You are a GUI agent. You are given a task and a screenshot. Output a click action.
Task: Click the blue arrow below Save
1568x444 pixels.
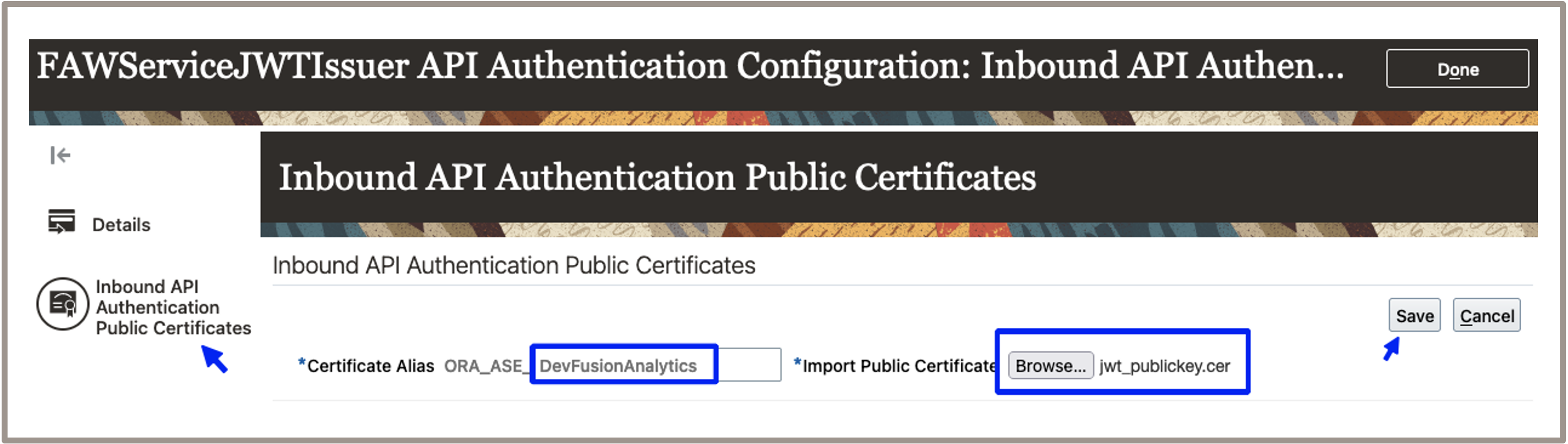(1391, 350)
